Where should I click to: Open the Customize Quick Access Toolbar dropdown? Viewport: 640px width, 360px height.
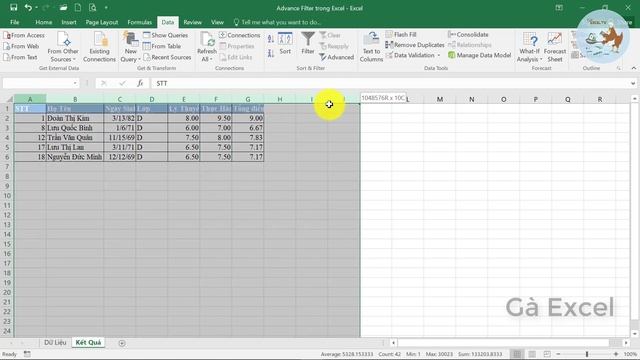(106, 7)
